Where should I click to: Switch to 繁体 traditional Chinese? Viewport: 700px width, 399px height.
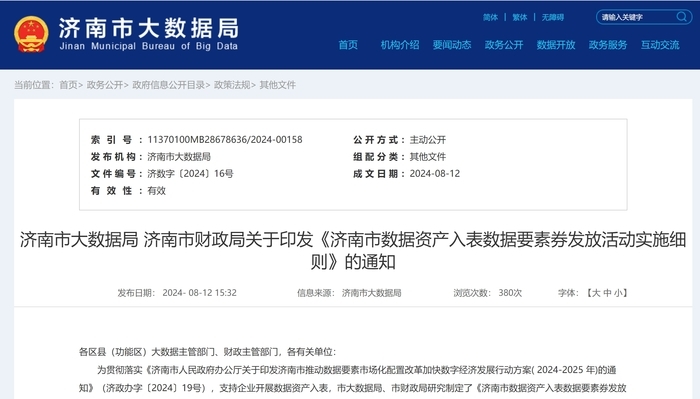click(520, 17)
